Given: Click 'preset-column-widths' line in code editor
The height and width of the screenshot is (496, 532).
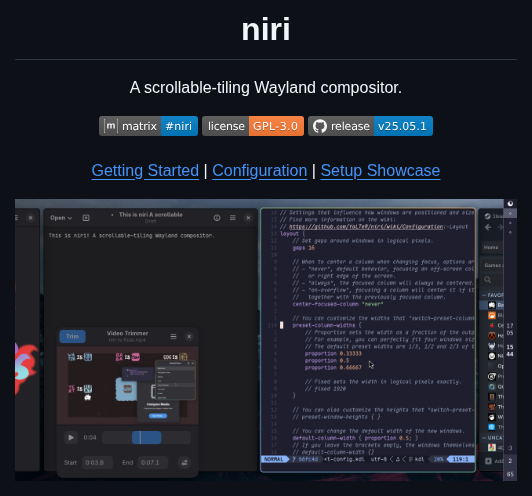Looking at the screenshot, I should point(327,325).
